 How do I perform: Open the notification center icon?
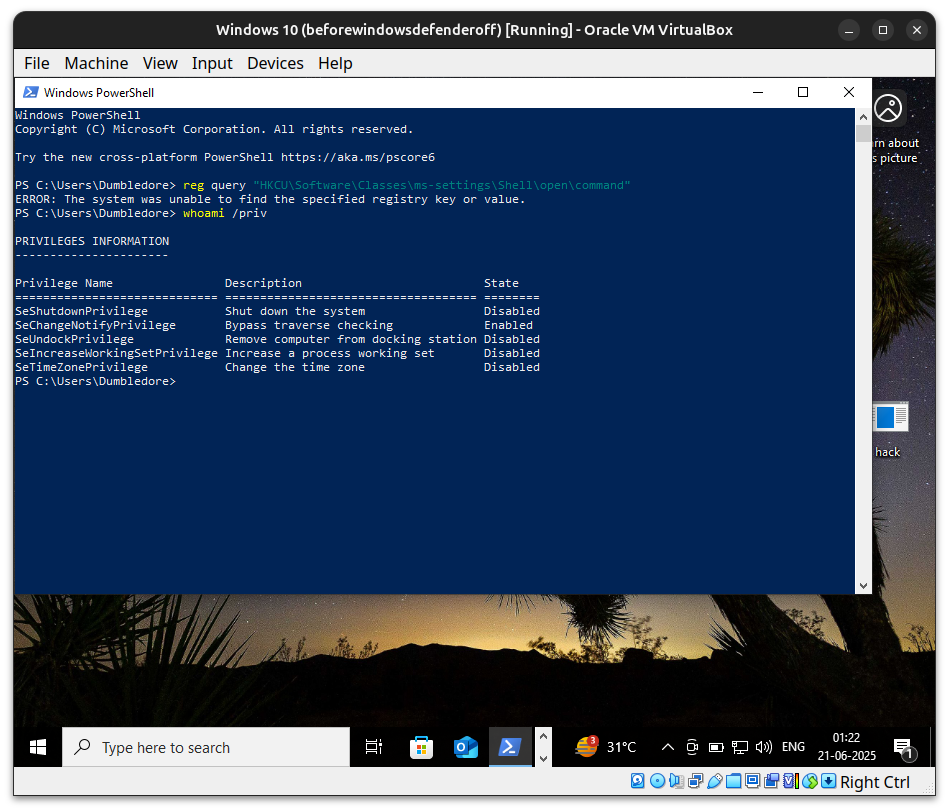point(904,748)
